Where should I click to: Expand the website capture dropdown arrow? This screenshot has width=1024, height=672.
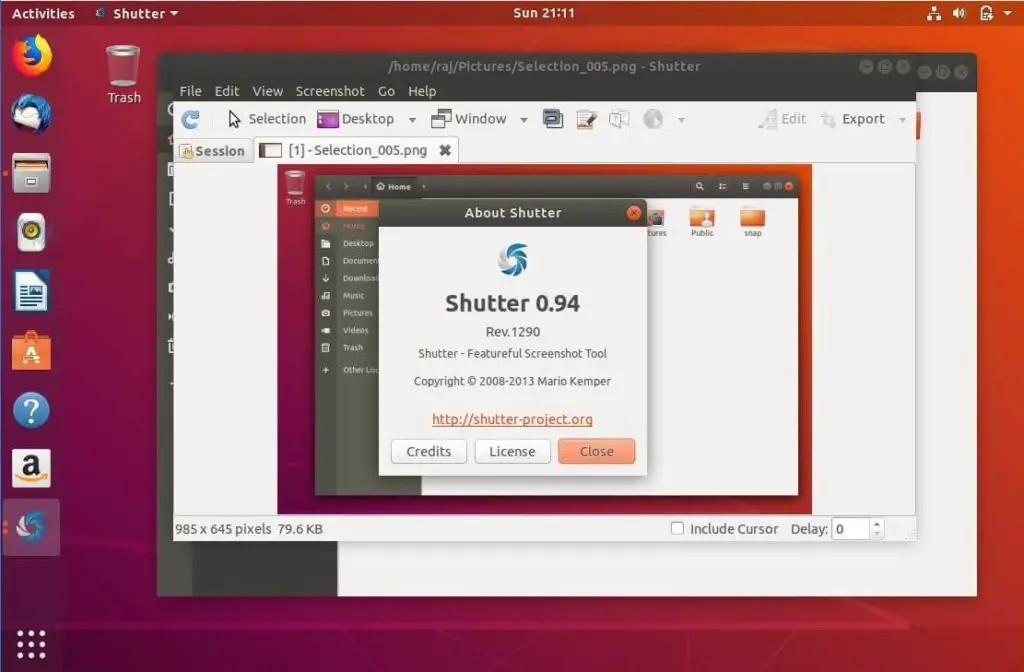pos(681,120)
